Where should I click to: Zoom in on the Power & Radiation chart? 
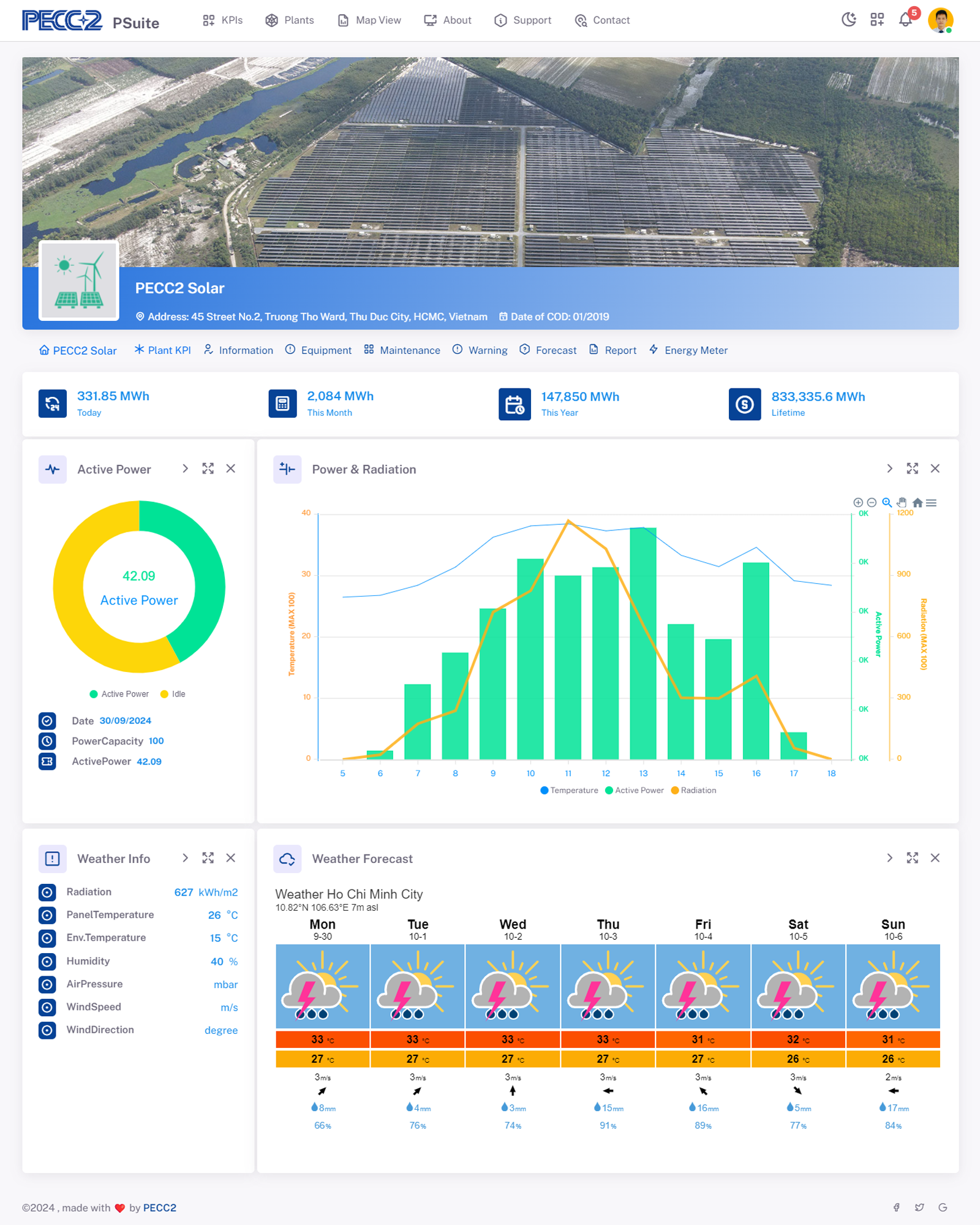(x=858, y=503)
